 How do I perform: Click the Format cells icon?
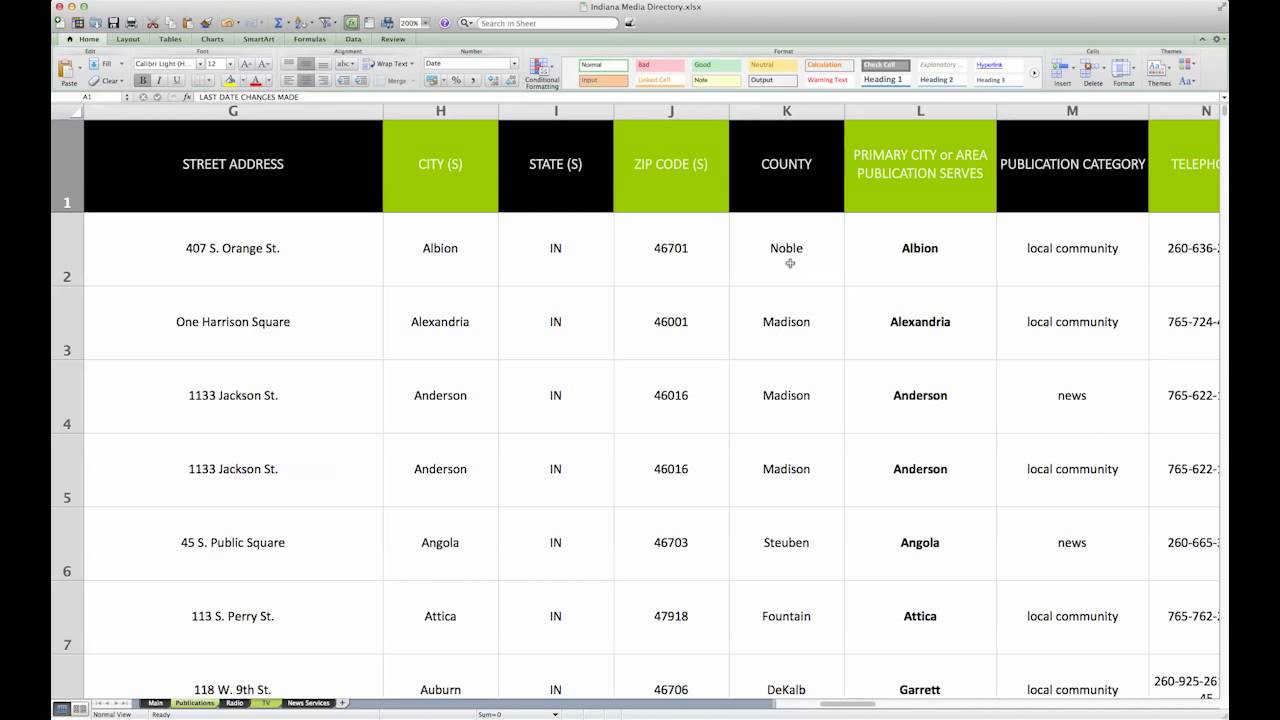[1124, 72]
